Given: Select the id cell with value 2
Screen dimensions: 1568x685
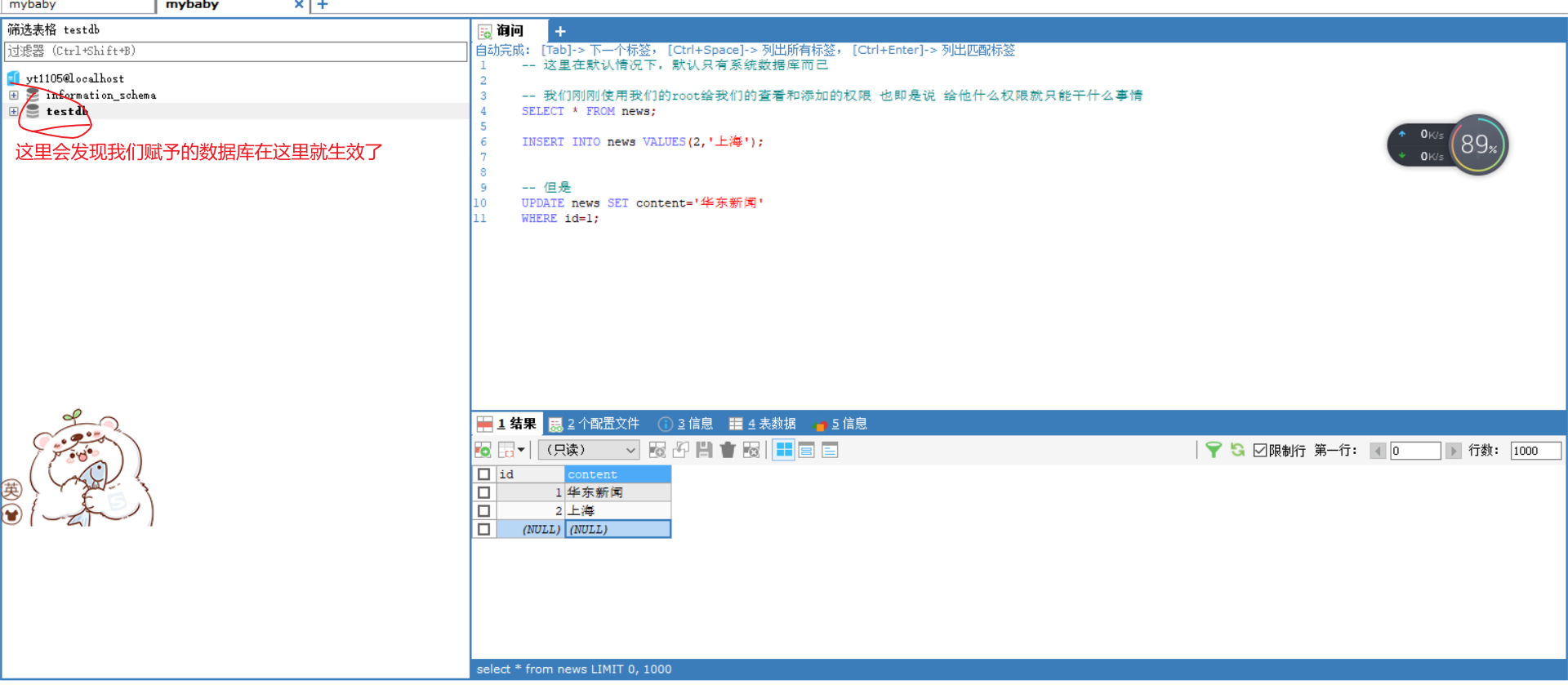Looking at the screenshot, I should pyautogui.click(x=530, y=512).
